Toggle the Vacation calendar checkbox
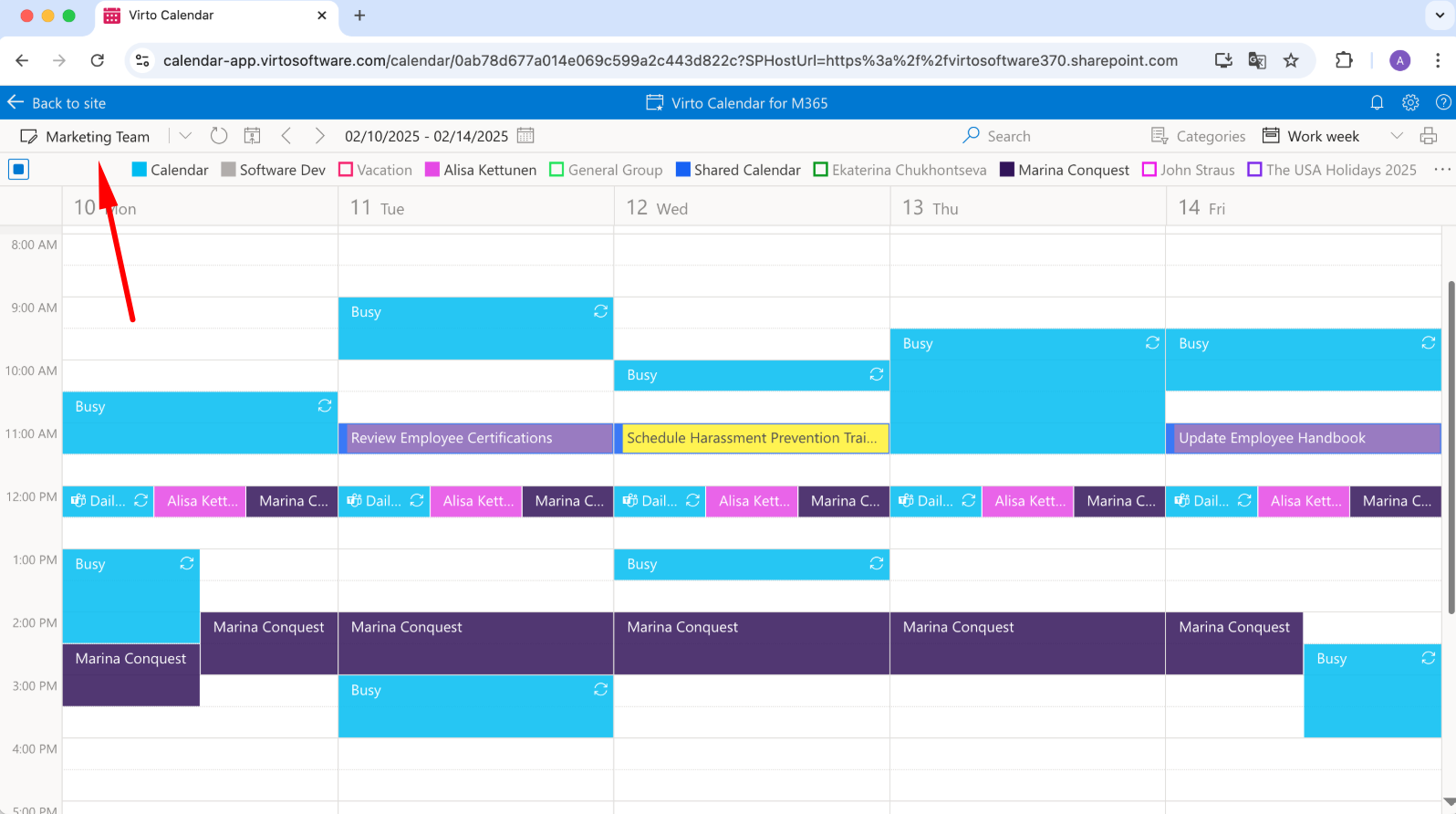Viewport: 1456px width, 814px height. [346, 170]
